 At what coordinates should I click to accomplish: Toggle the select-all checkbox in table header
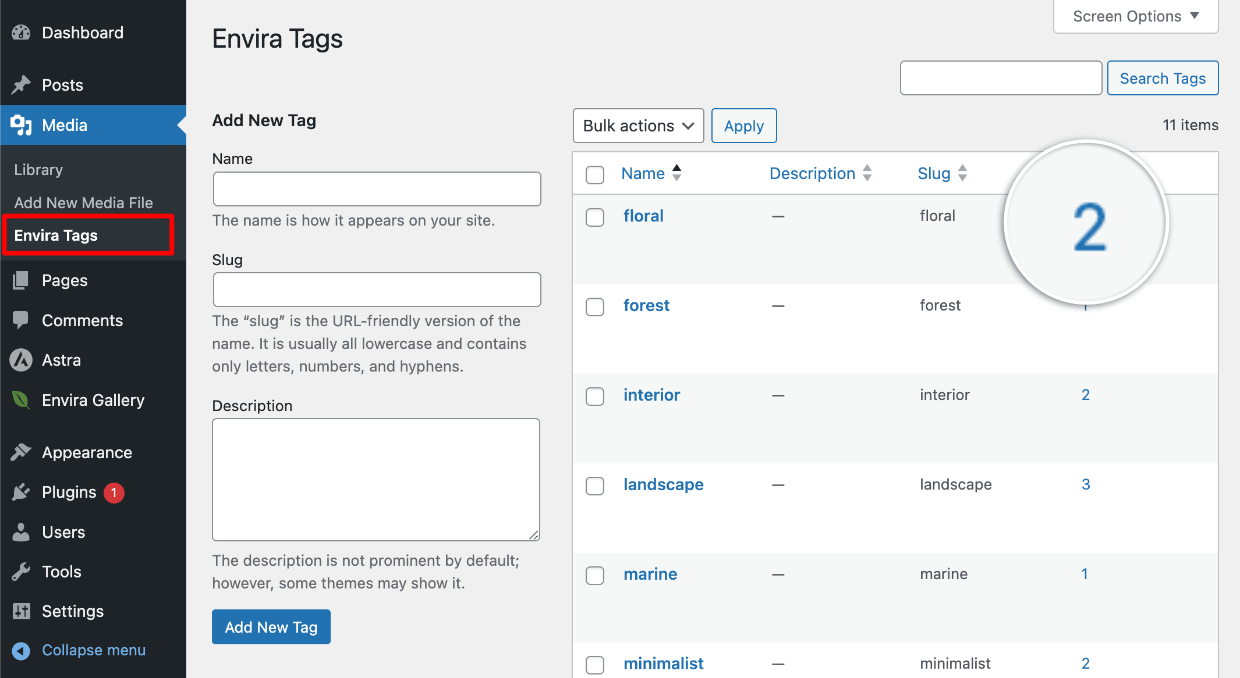(x=595, y=175)
